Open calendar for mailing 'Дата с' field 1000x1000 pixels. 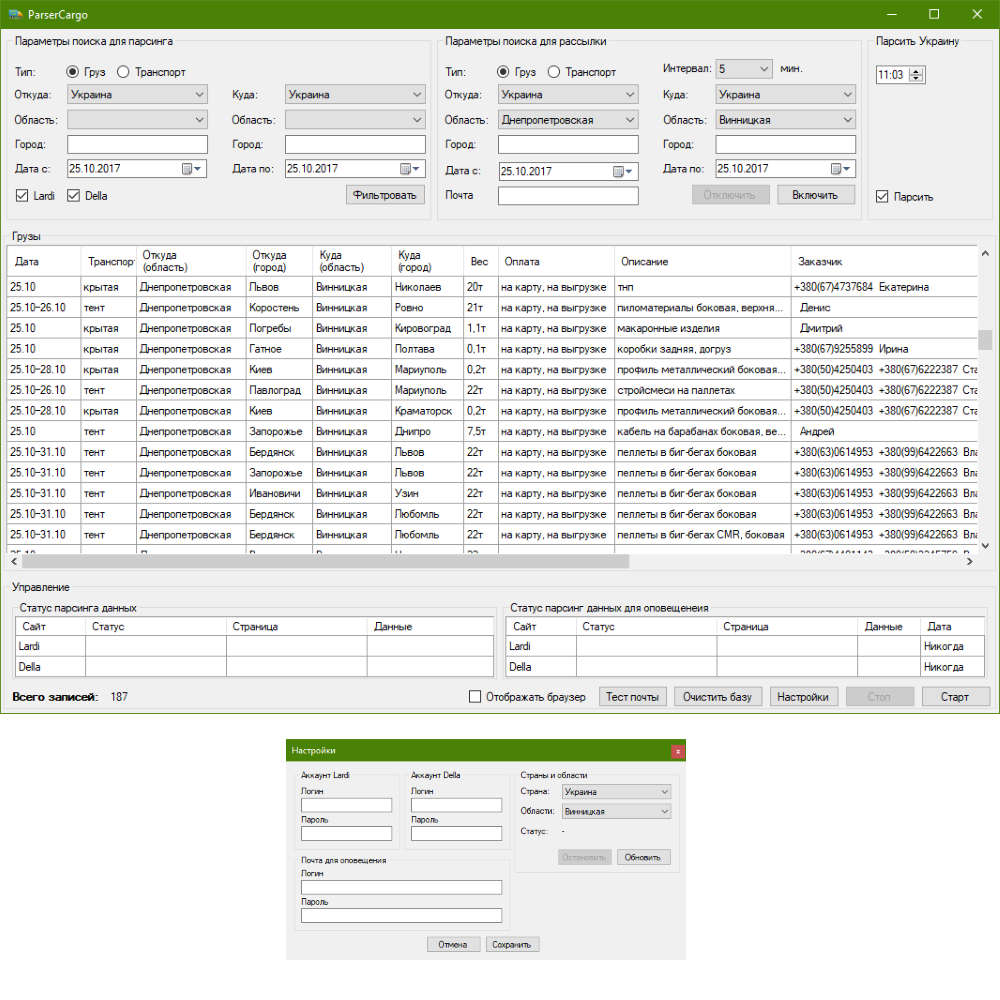coord(623,172)
